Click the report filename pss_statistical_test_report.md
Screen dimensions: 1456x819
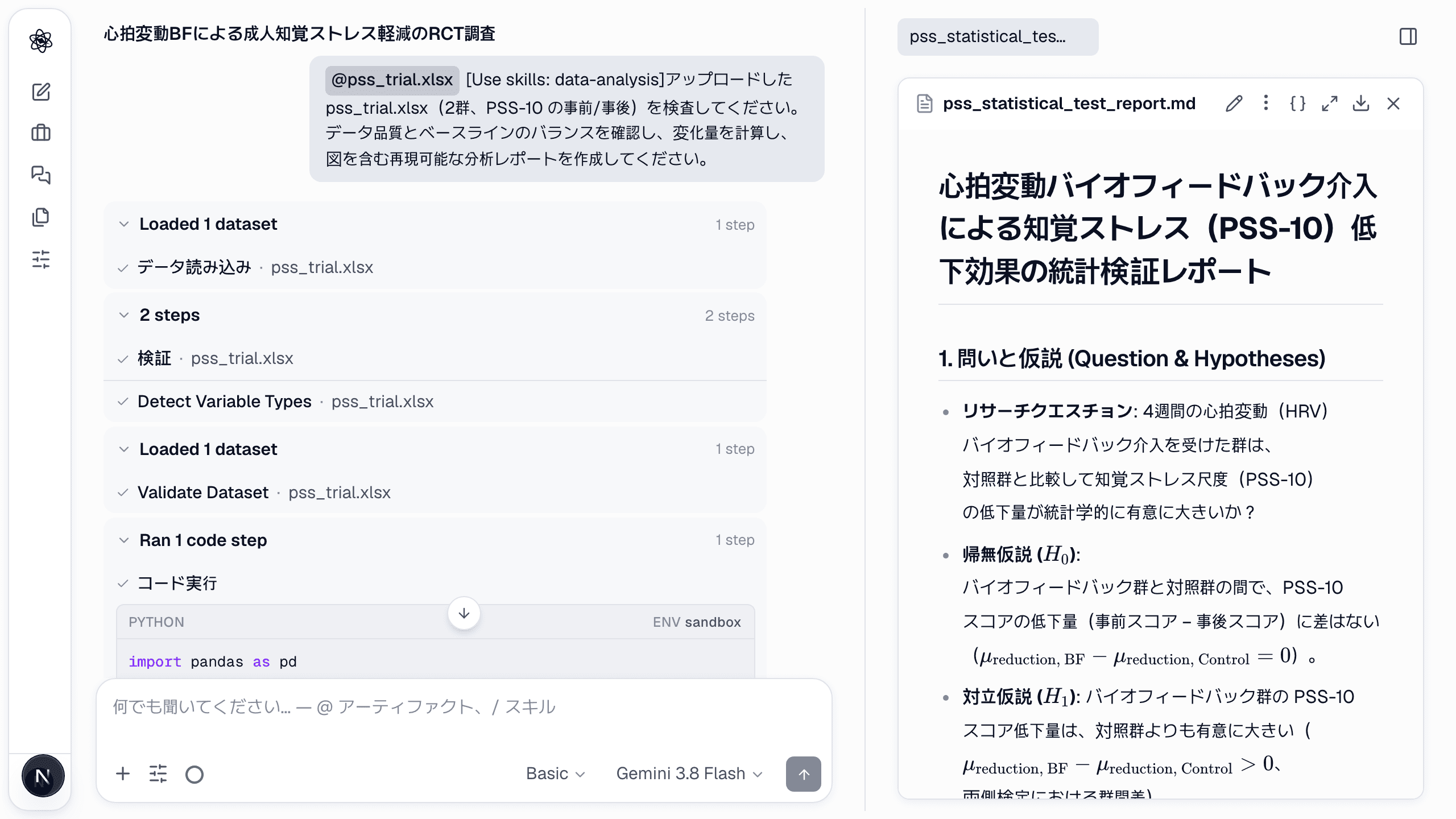(x=1069, y=104)
